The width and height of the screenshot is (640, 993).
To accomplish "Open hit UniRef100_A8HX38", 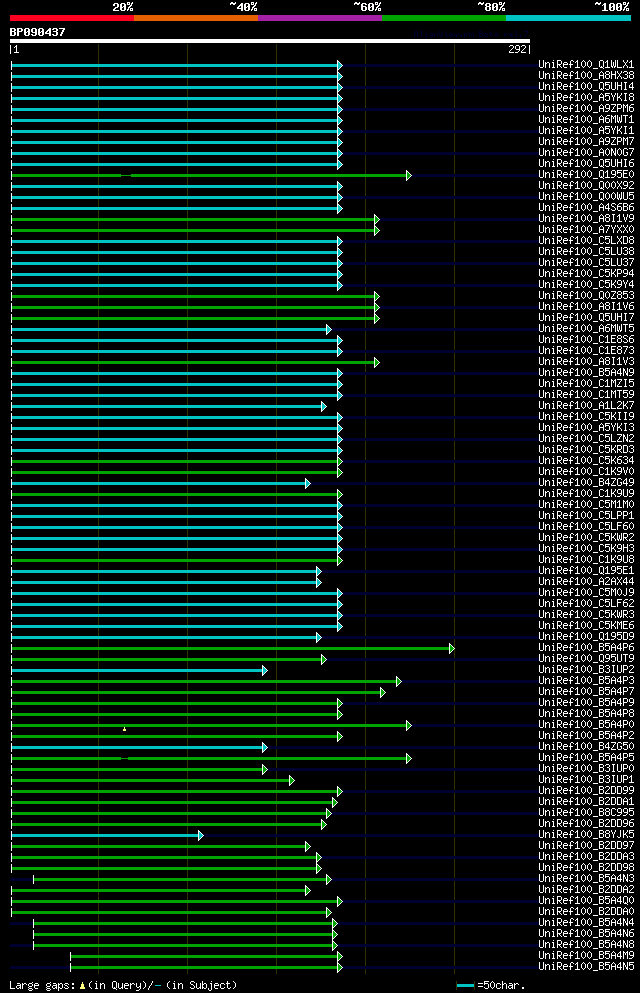I will pos(586,75).
